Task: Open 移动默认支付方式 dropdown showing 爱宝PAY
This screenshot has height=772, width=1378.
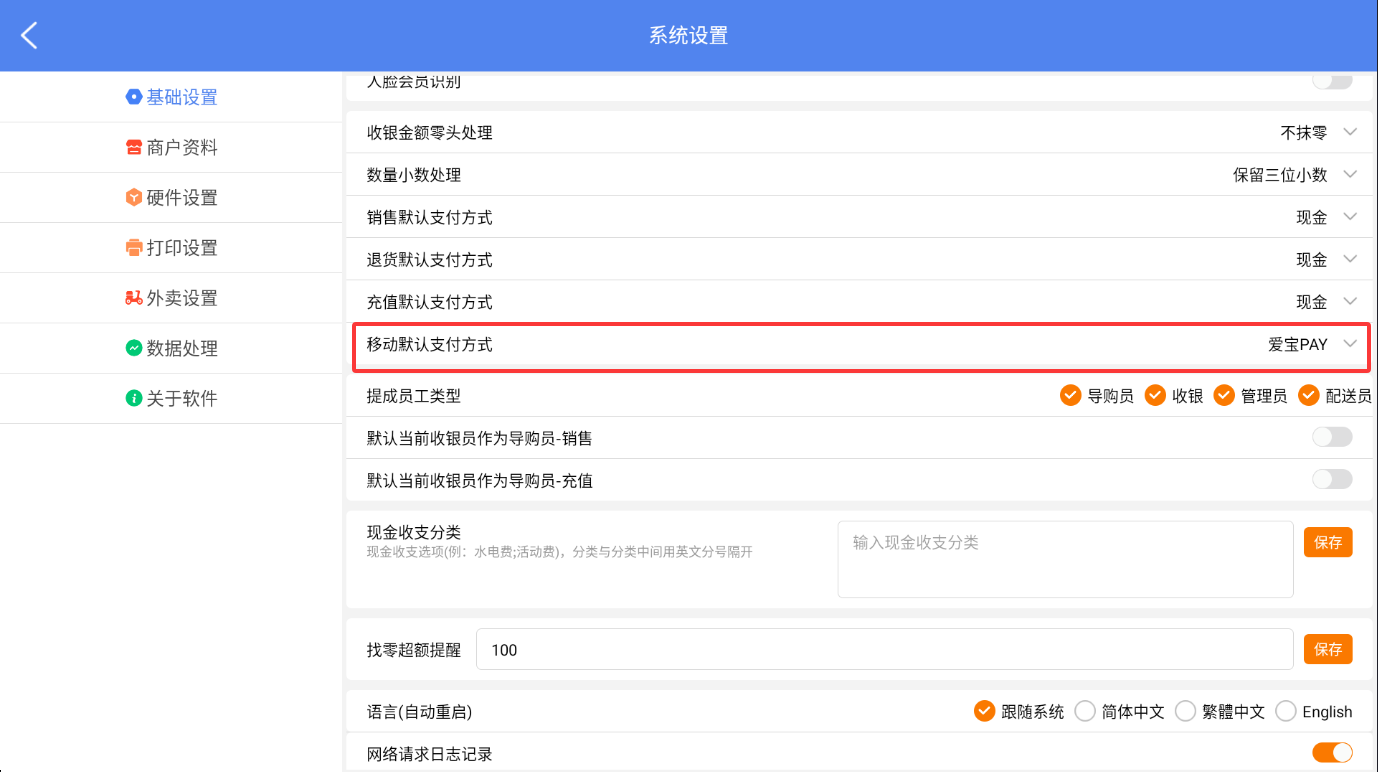Action: (x=1349, y=344)
